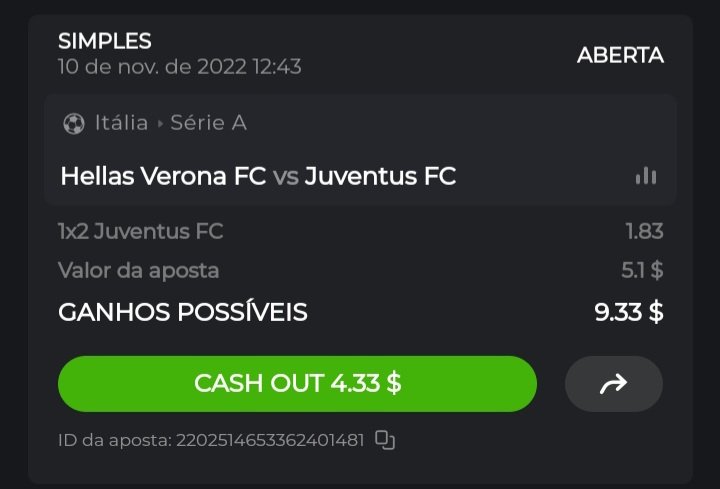Select the Juventus FC team name in match title
Image resolution: width=720 pixels, height=489 pixels.
380,177
